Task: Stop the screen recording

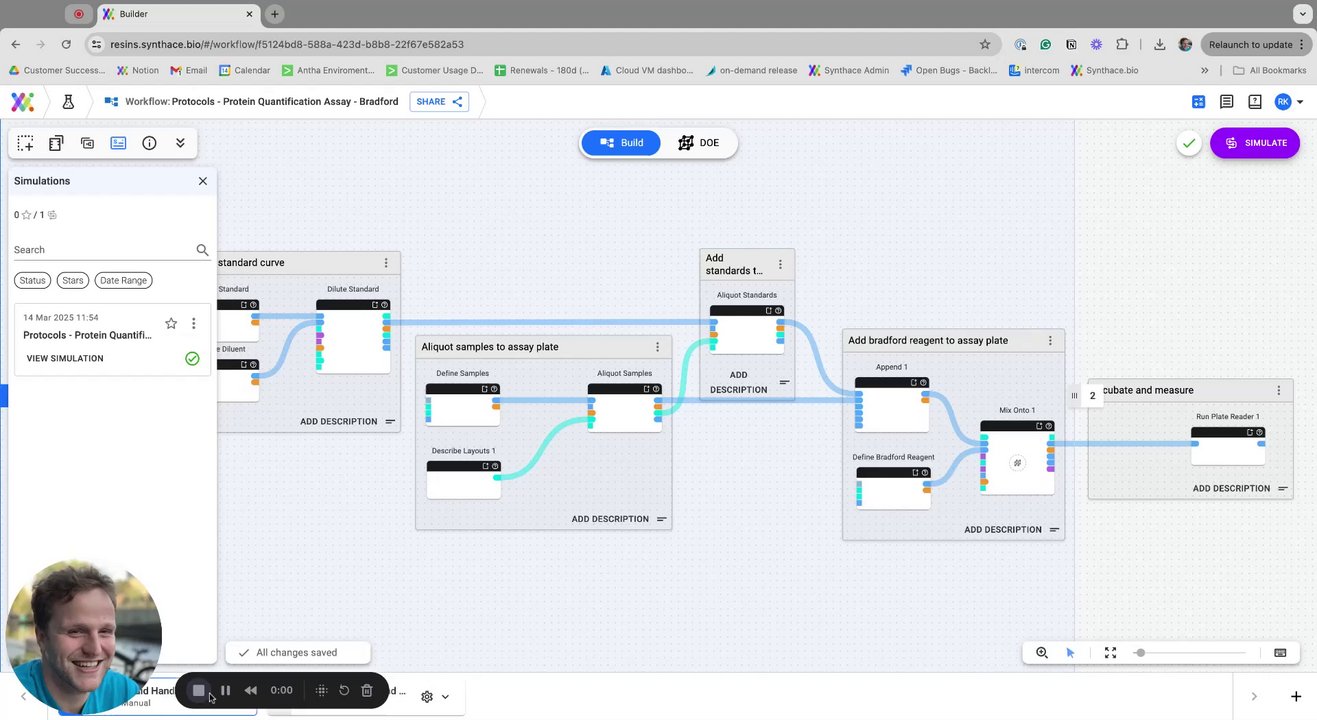Action: [198, 690]
